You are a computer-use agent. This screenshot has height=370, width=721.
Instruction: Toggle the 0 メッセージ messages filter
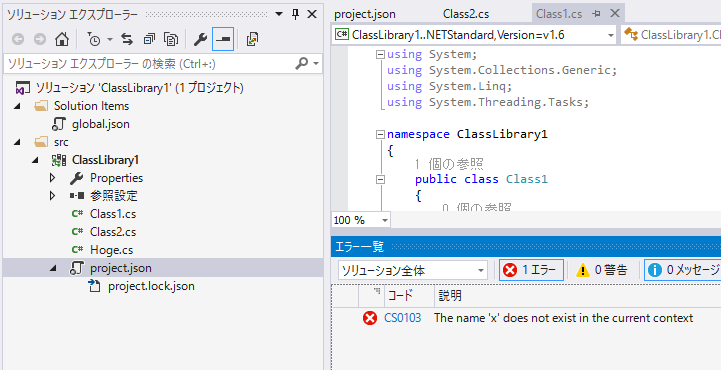click(x=682, y=270)
